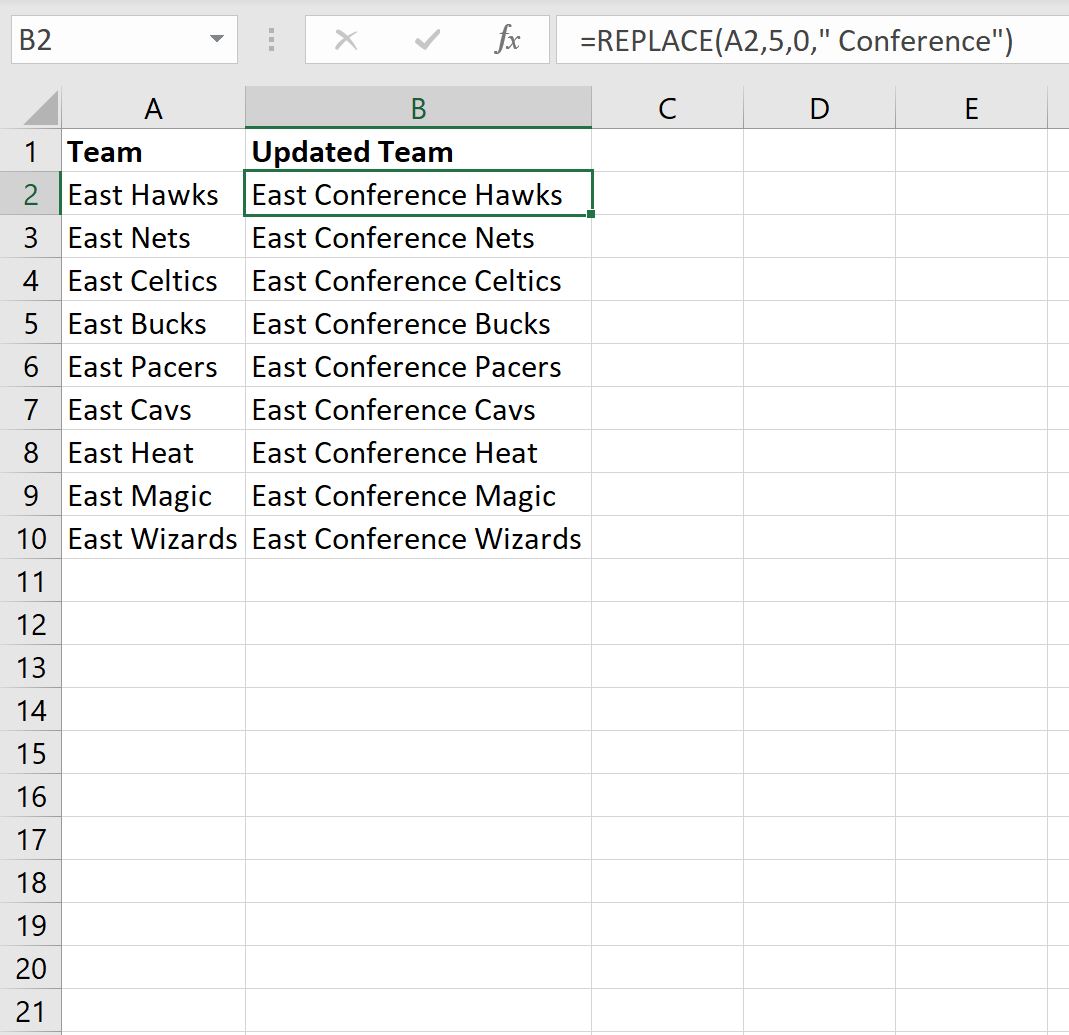
Task: Select column E header
Action: 972,108
